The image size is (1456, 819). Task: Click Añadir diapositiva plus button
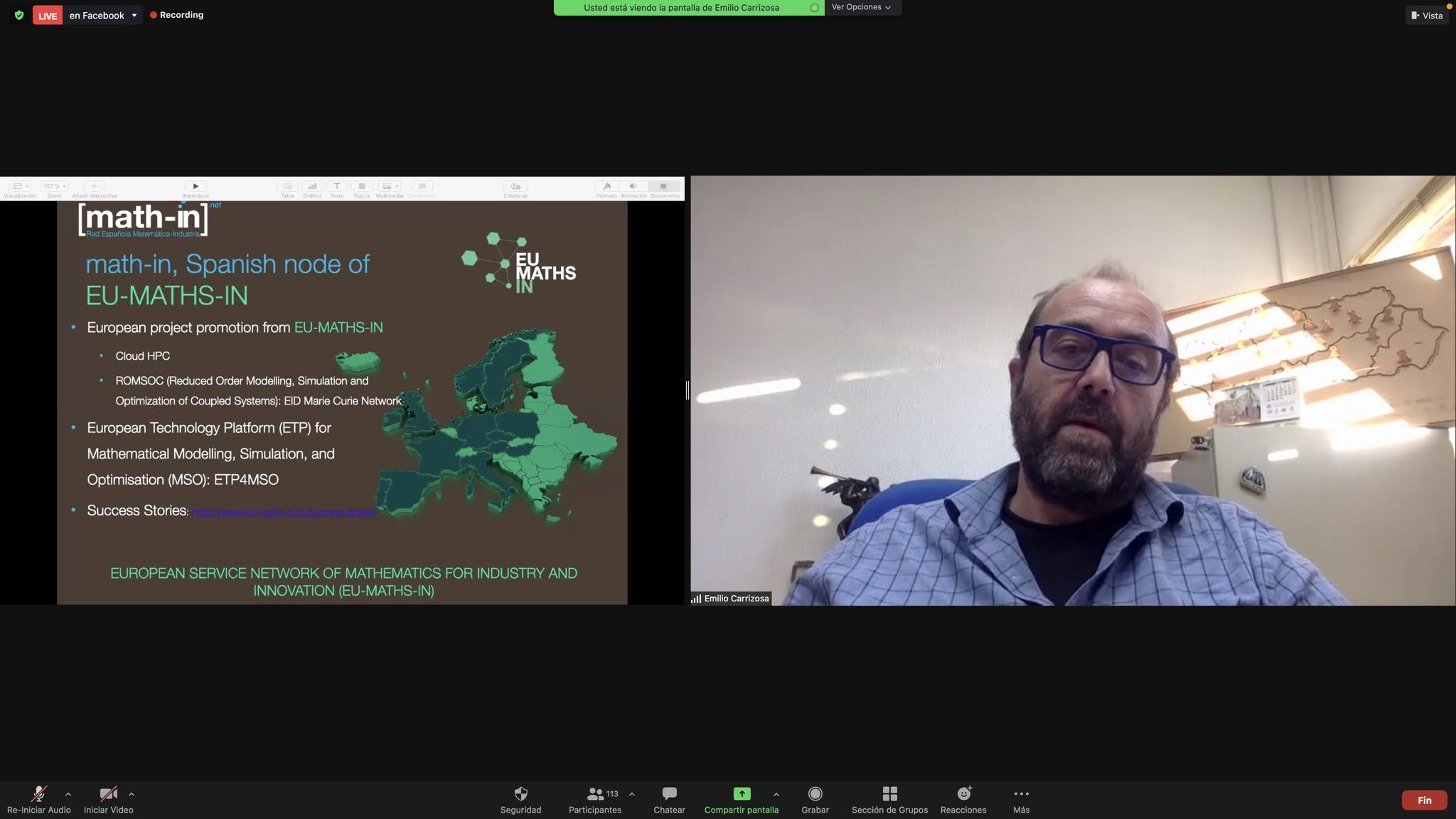tap(94, 186)
